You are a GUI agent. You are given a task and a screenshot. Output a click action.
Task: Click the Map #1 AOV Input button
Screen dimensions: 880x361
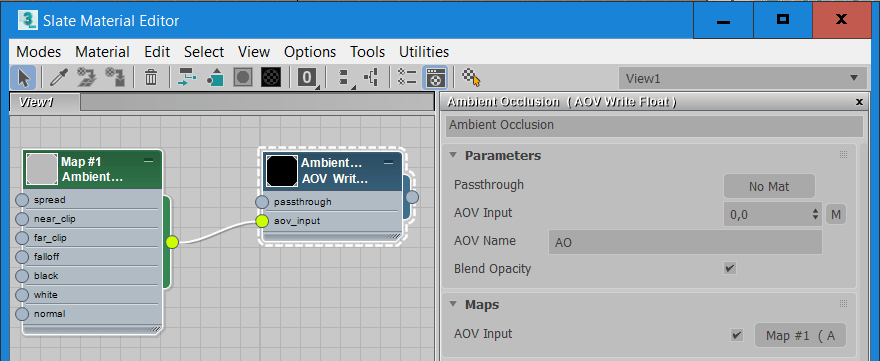coord(800,336)
